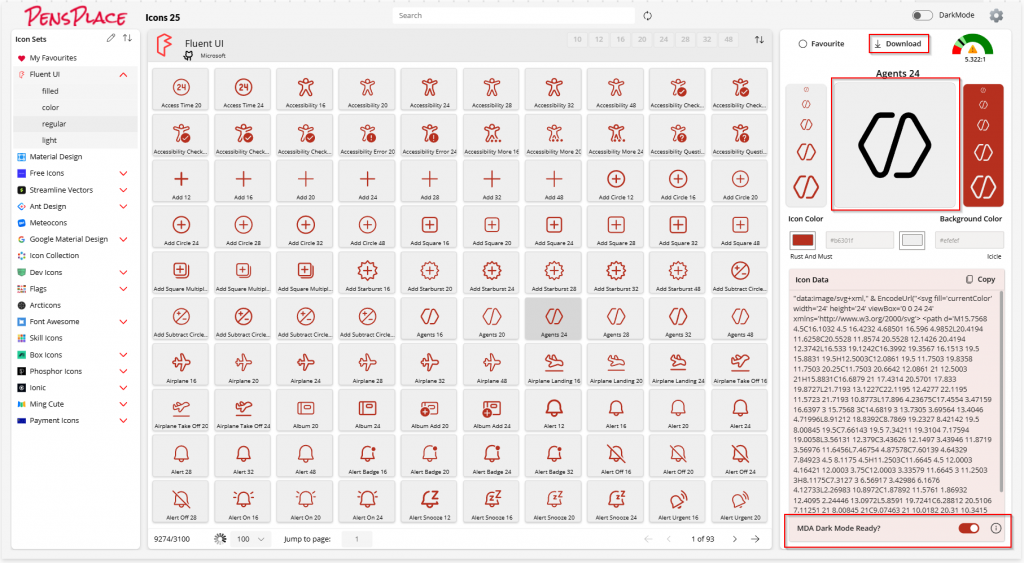Pick the Add Starburst 16 icon

367,272
